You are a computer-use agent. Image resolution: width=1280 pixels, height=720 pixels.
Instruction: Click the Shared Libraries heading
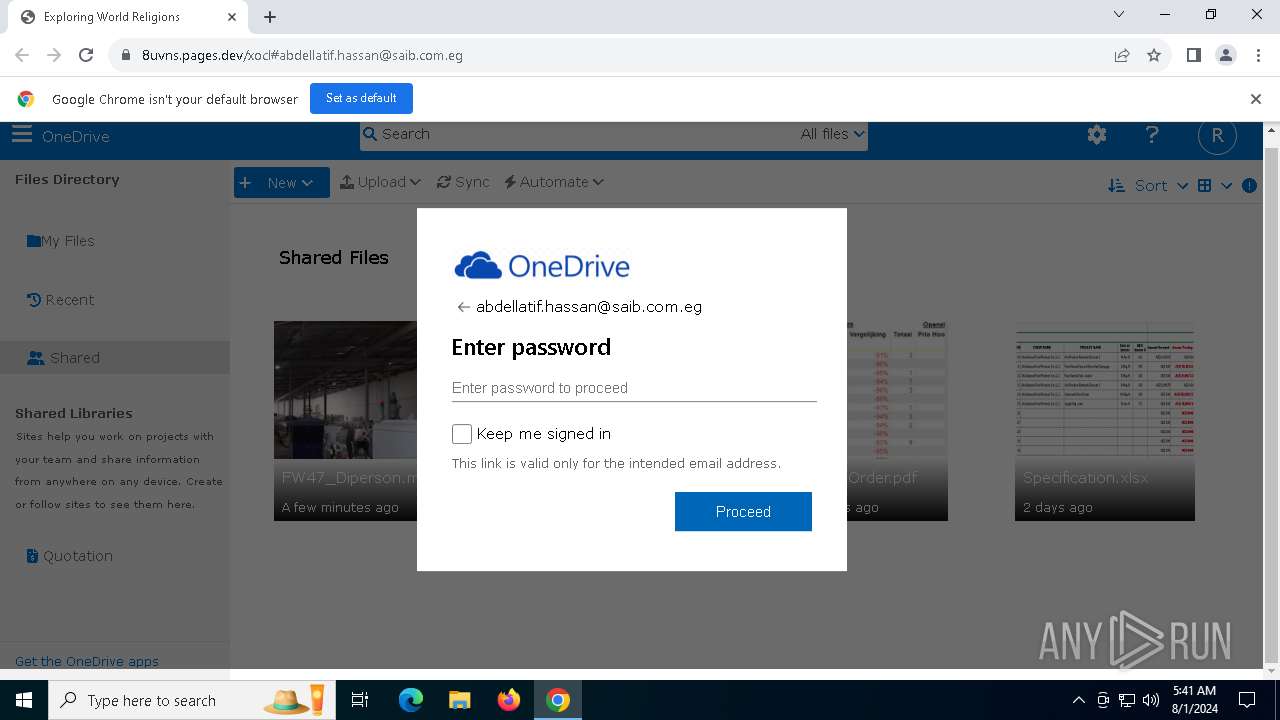74,413
